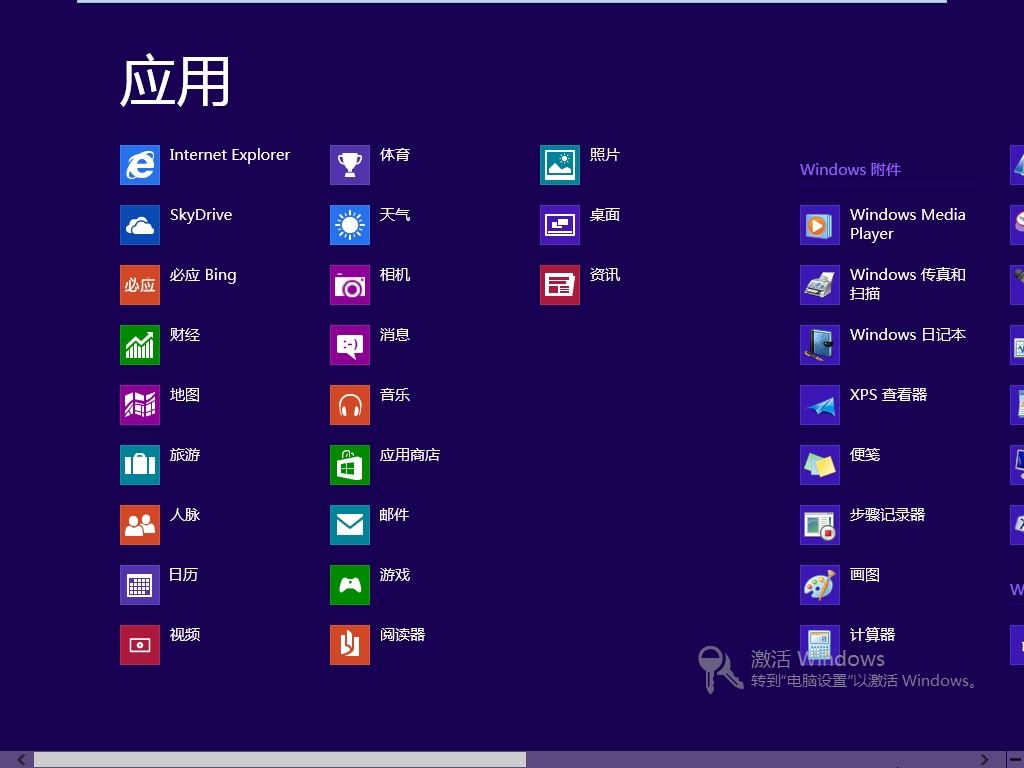Open Windows 日记本 journal icon
This screenshot has height=768, width=1024.
(x=820, y=345)
